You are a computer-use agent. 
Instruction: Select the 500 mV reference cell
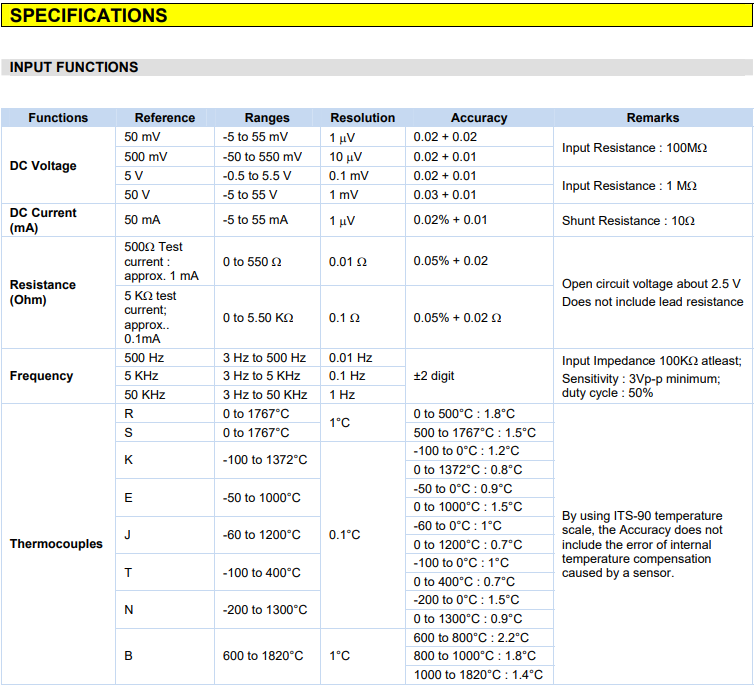pyautogui.click(x=165, y=156)
